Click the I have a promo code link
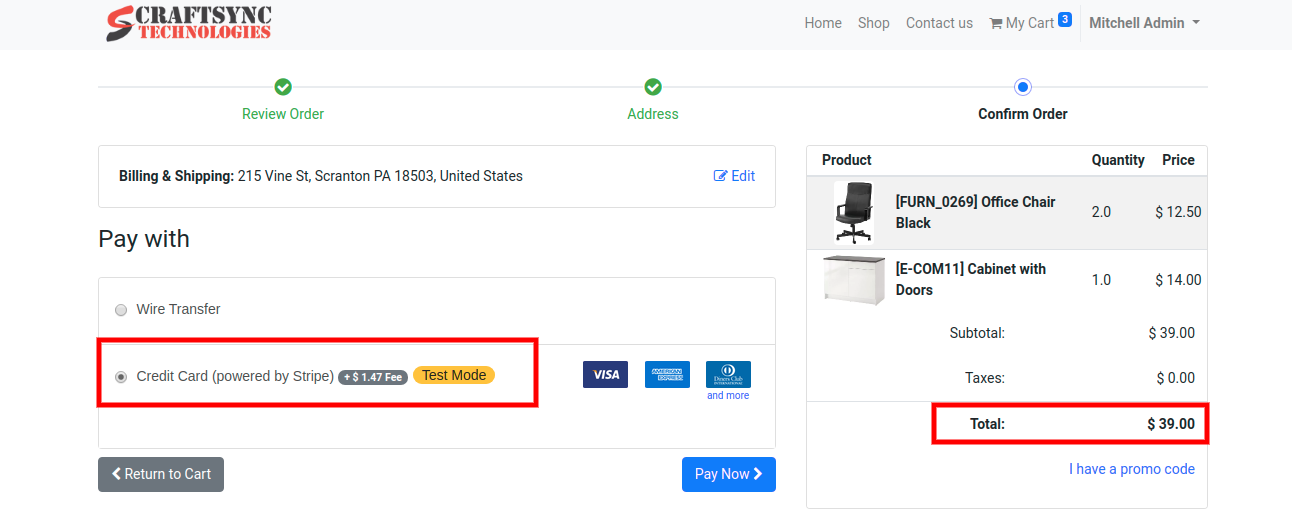The height and width of the screenshot is (519, 1292). coord(1131,469)
